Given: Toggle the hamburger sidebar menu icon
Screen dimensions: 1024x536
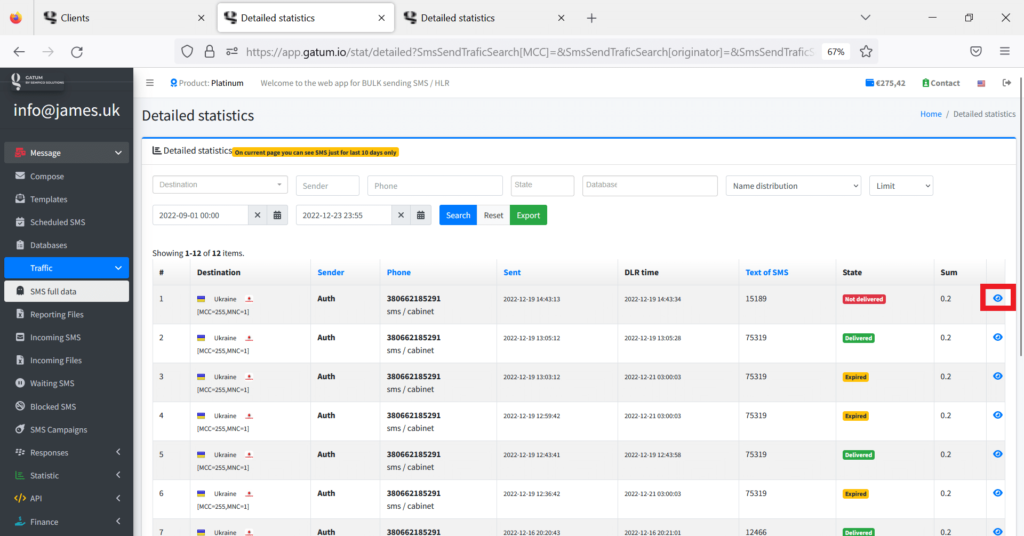Looking at the screenshot, I should (x=150, y=83).
